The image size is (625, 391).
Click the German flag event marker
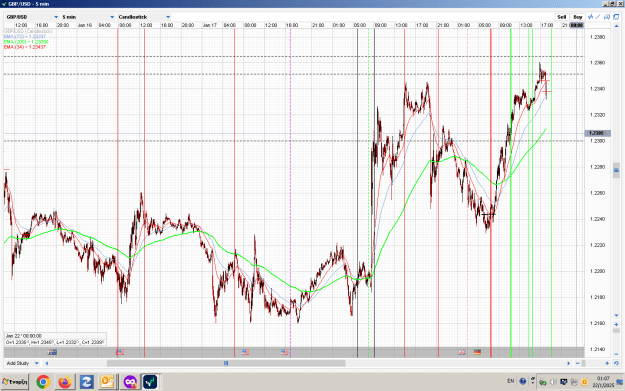point(478,352)
